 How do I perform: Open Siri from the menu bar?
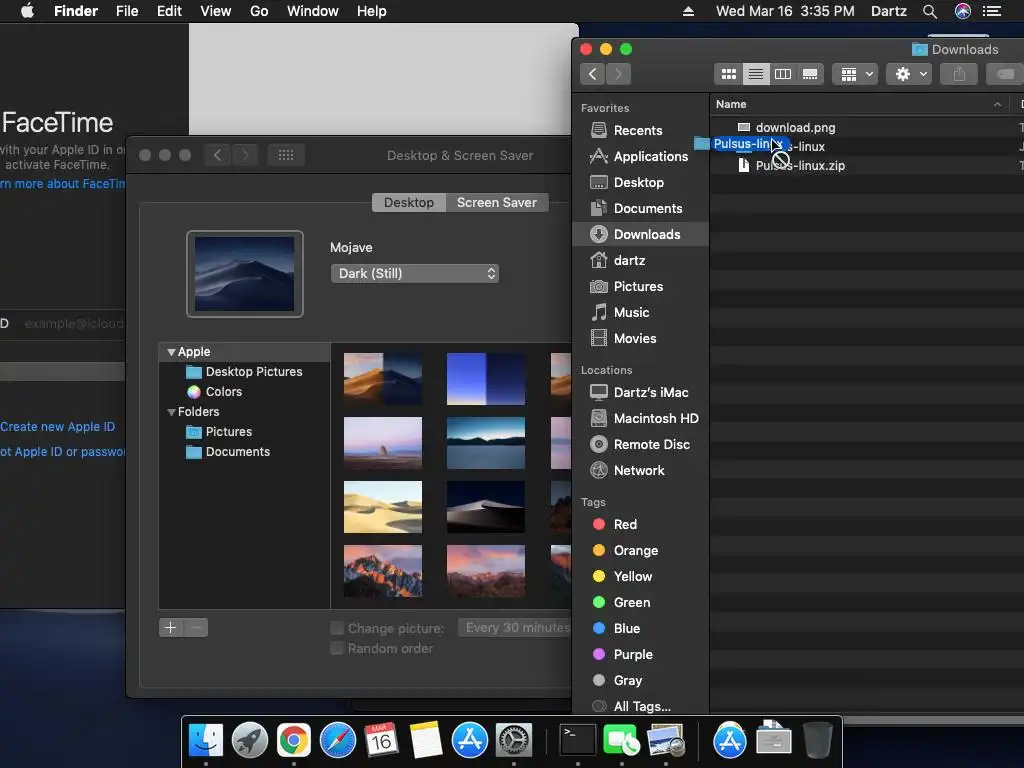click(963, 11)
